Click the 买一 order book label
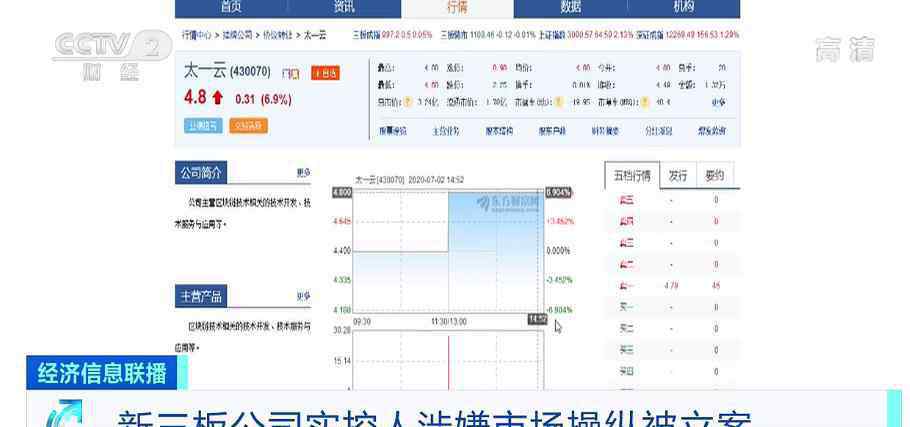Viewport: 910px width, 427px height. [626, 307]
